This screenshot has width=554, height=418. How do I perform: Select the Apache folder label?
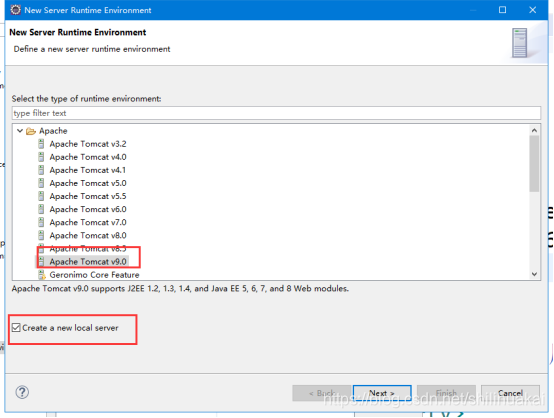click(53, 131)
